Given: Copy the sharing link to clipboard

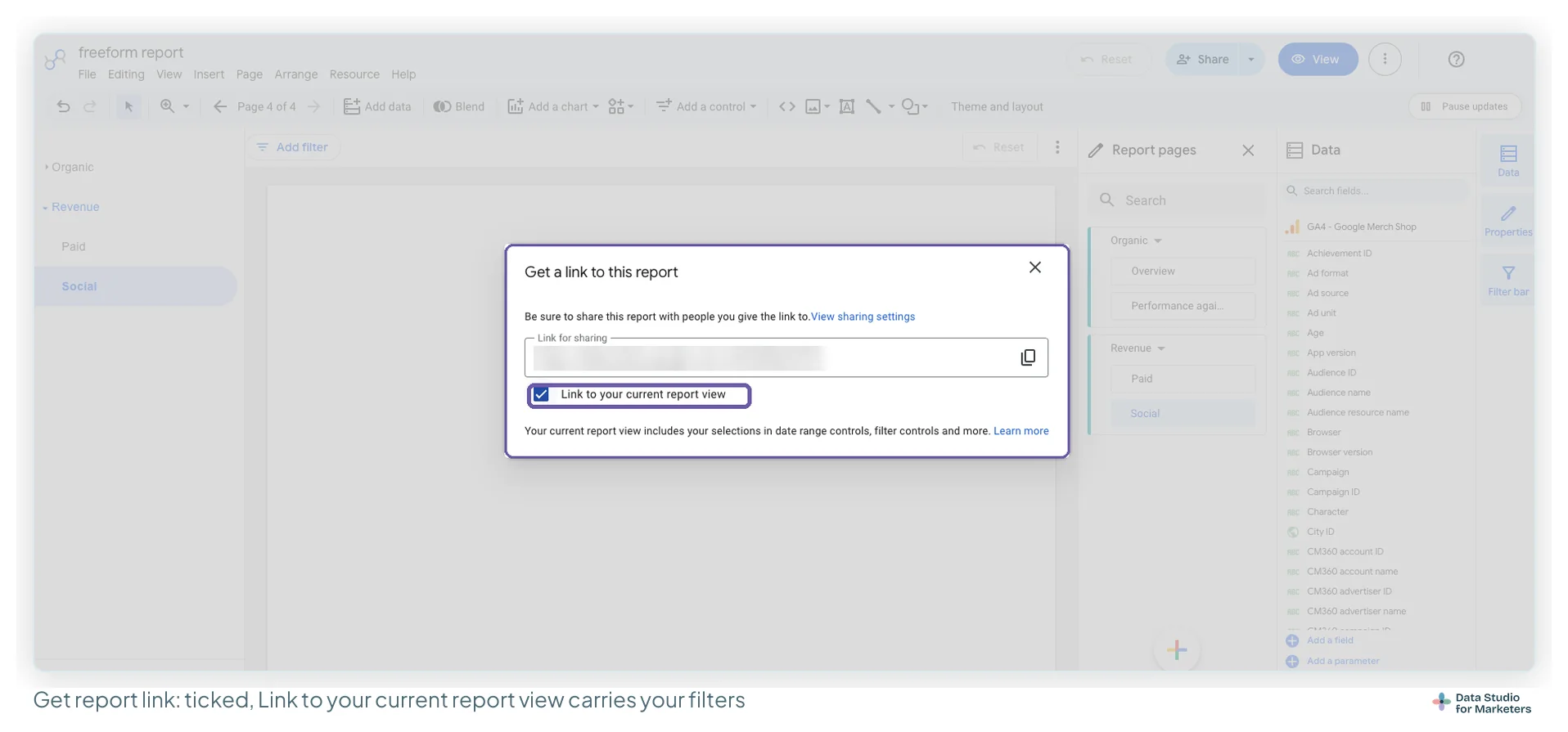Looking at the screenshot, I should click(x=1028, y=357).
